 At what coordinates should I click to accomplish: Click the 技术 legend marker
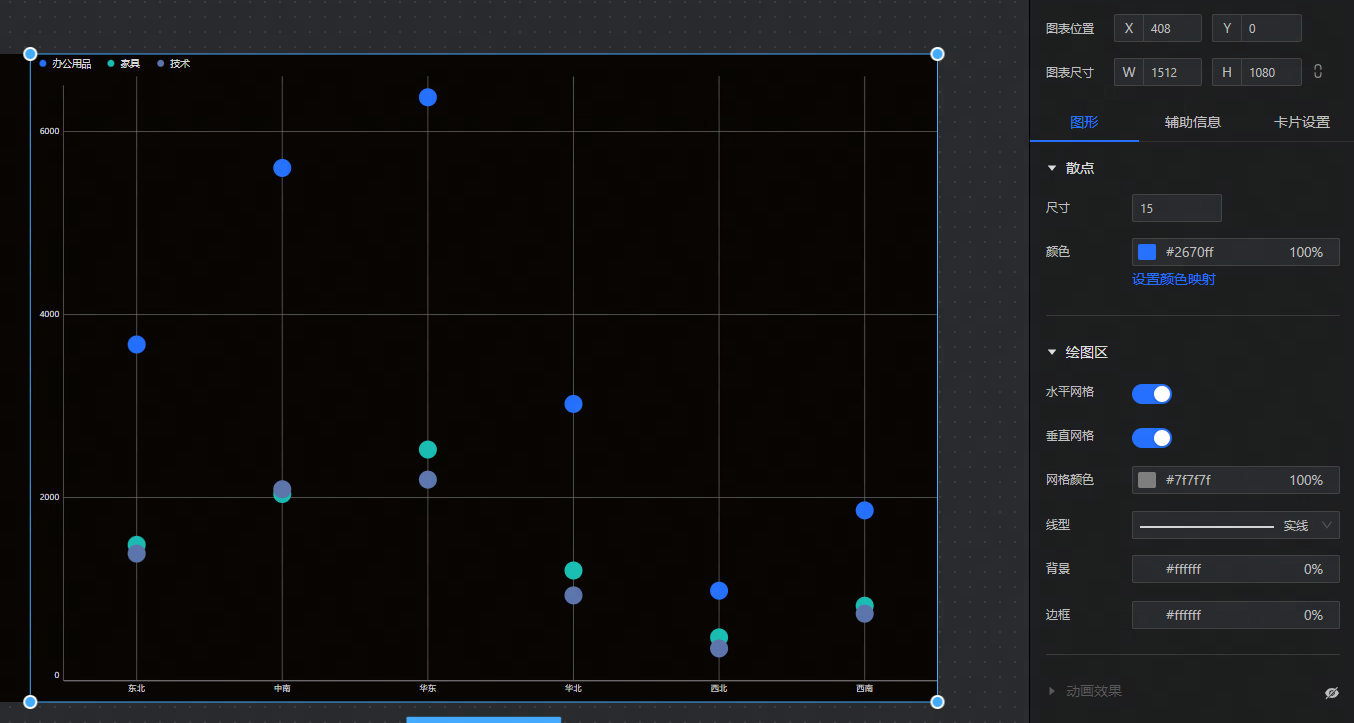pos(160,64)
